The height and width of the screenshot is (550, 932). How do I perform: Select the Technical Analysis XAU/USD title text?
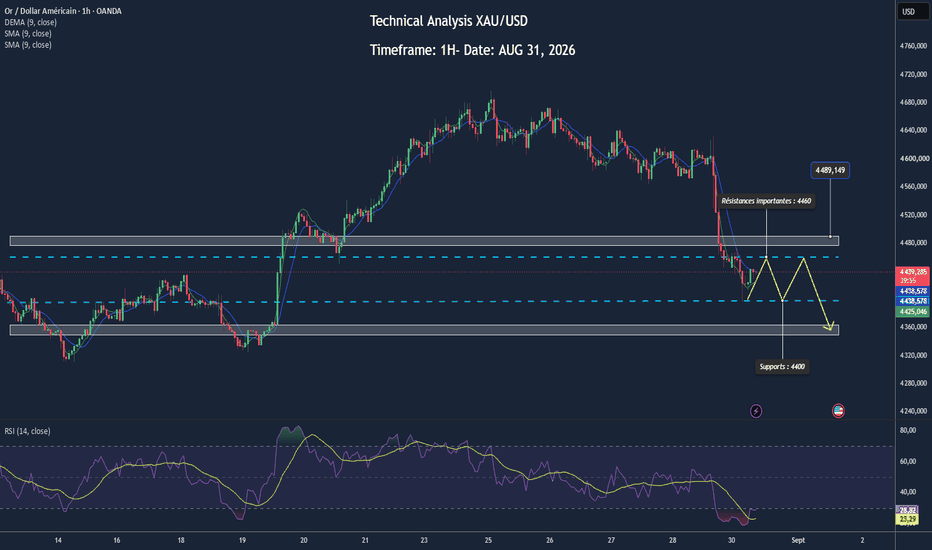449,21
